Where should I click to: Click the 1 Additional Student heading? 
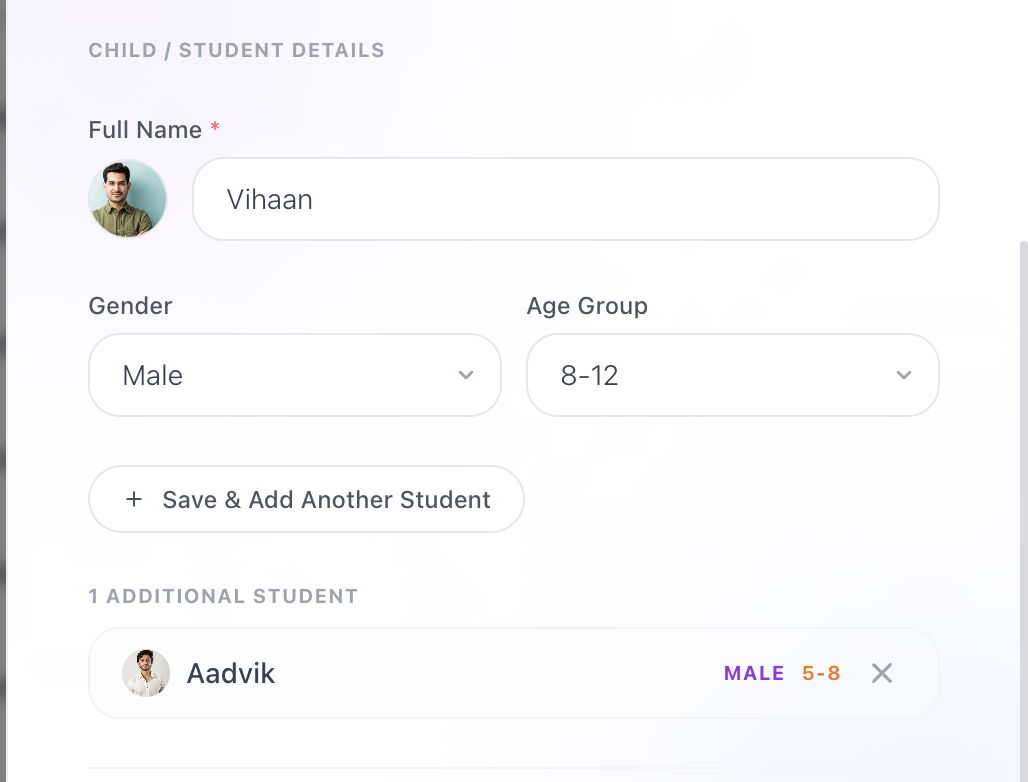223,596
